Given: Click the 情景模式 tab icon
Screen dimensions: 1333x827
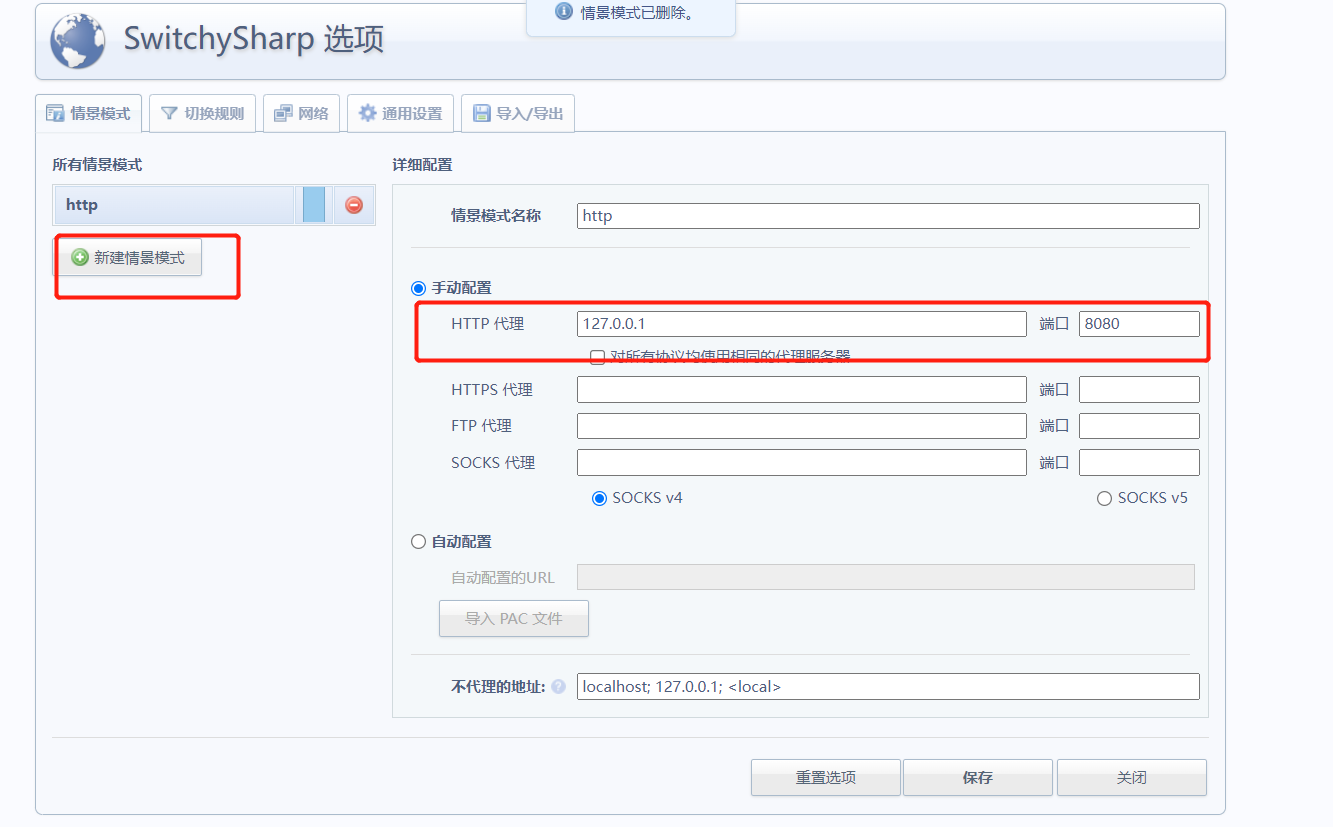Looking at the screenshot, I should point(54,113).
